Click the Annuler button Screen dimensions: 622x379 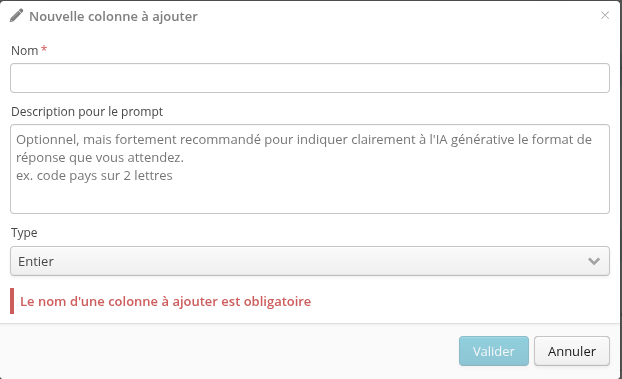tap(572, 351)
